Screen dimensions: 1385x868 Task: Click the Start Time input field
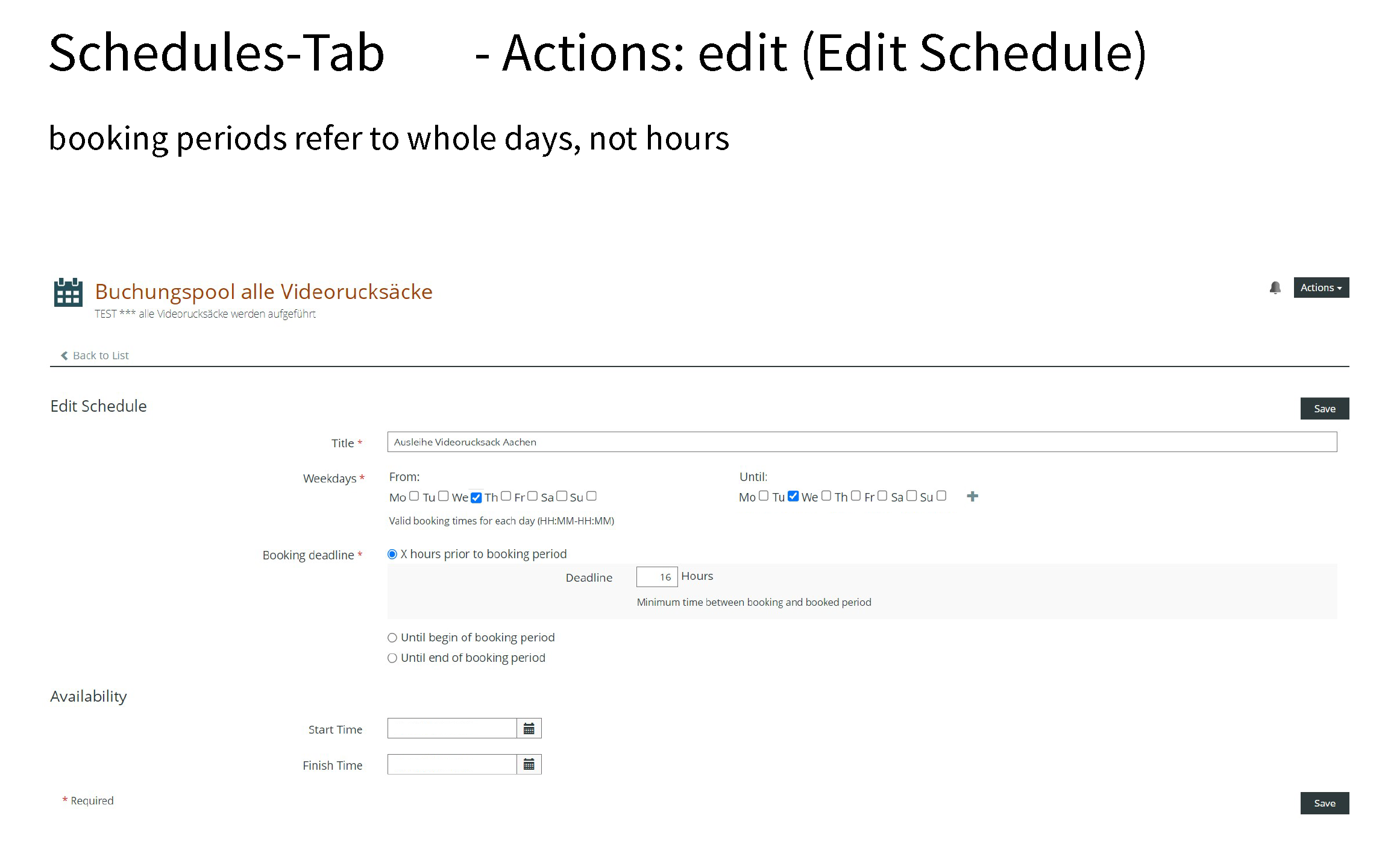click(x=452, y=729)
